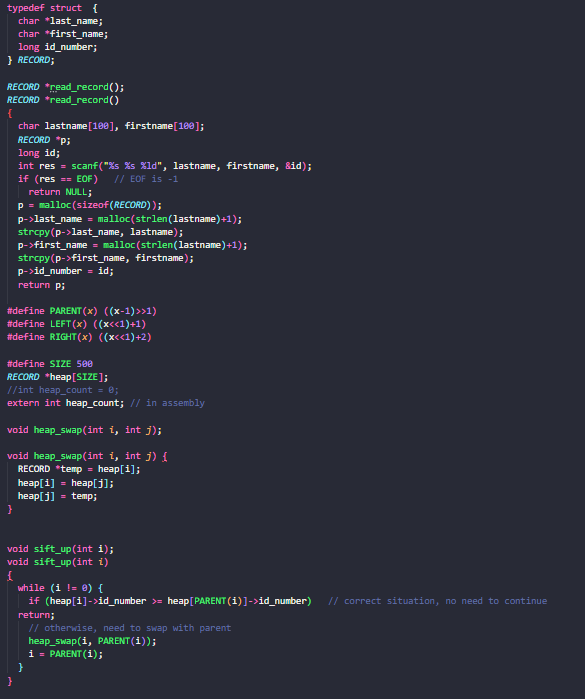Click the '// otherwise, need to swap with parent' comment
The width and height of the screenshot is (585, 699).
130,628
